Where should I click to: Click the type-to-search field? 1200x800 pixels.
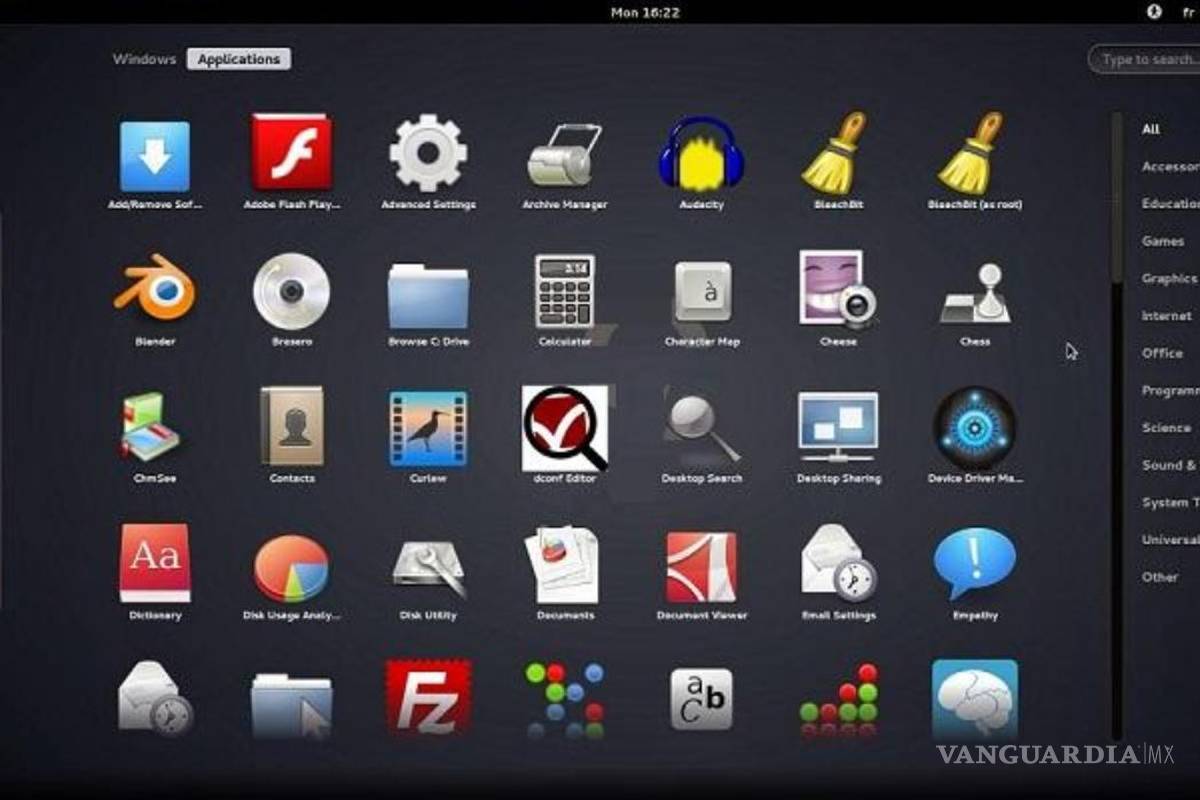[x=1148, y=60]
